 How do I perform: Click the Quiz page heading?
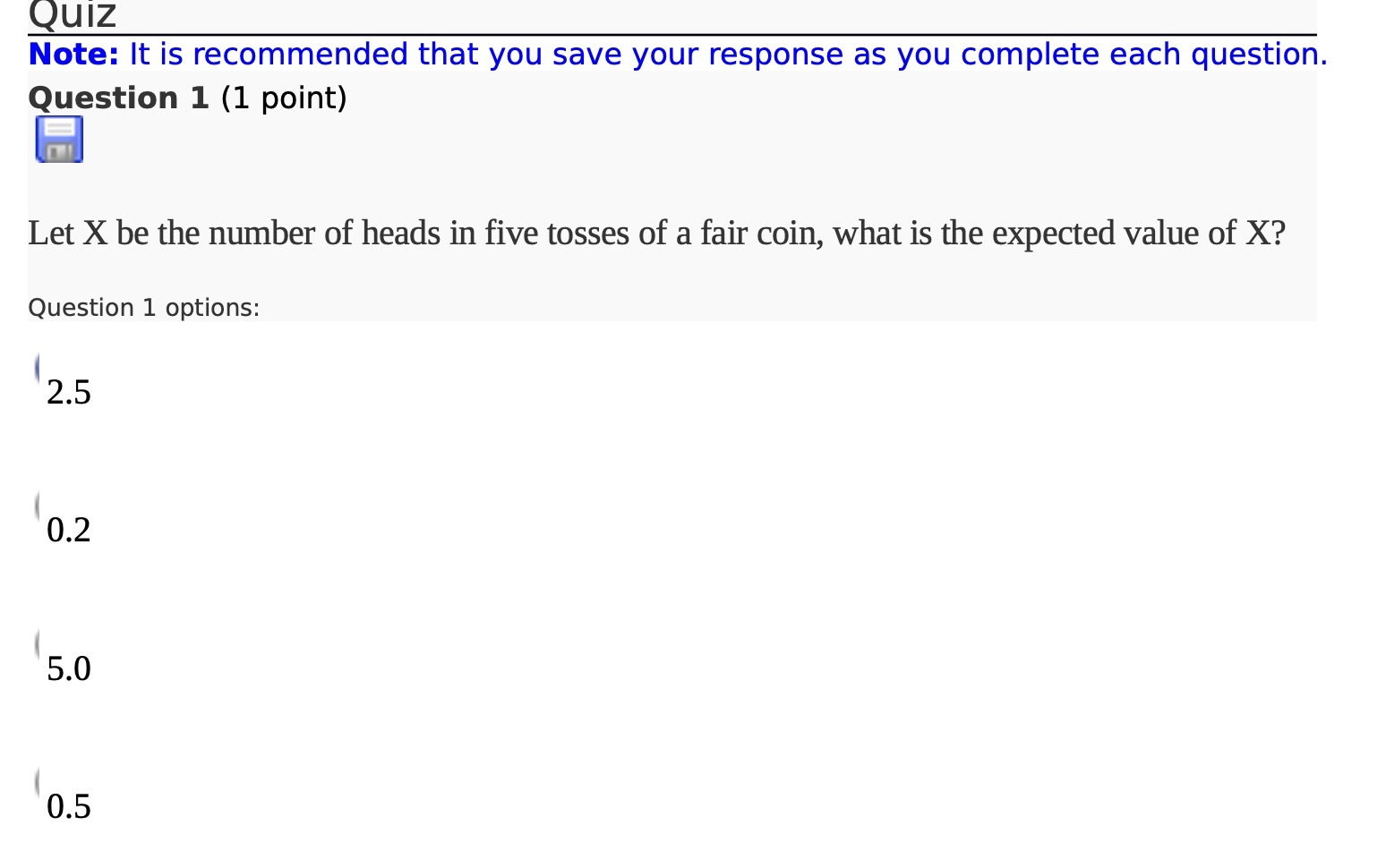(70, 14)
